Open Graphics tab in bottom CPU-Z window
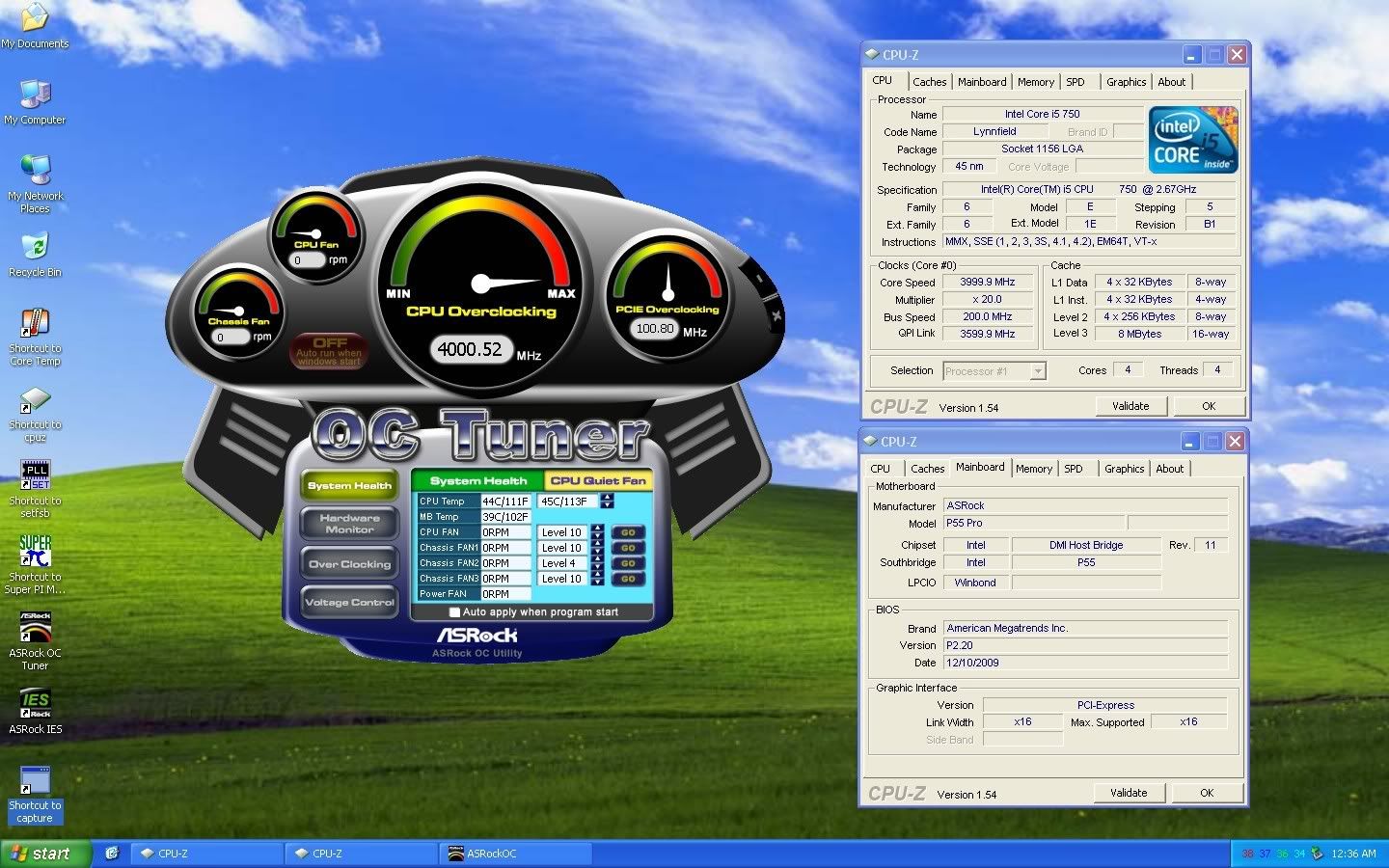This screenshot has height=868, width=1389. click(1125, 469)
